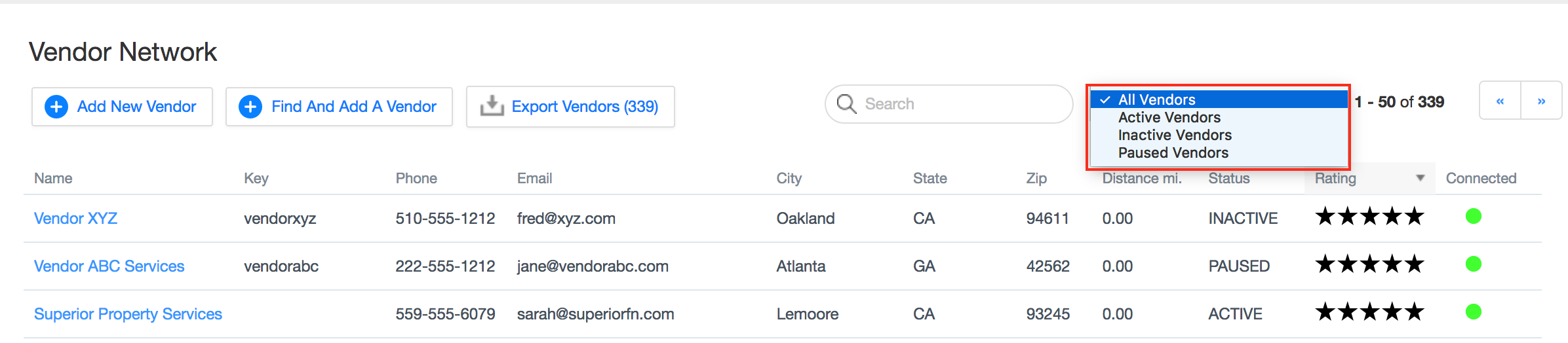Click the plus icon on Find And Add A Vendor

coord(250,107)
